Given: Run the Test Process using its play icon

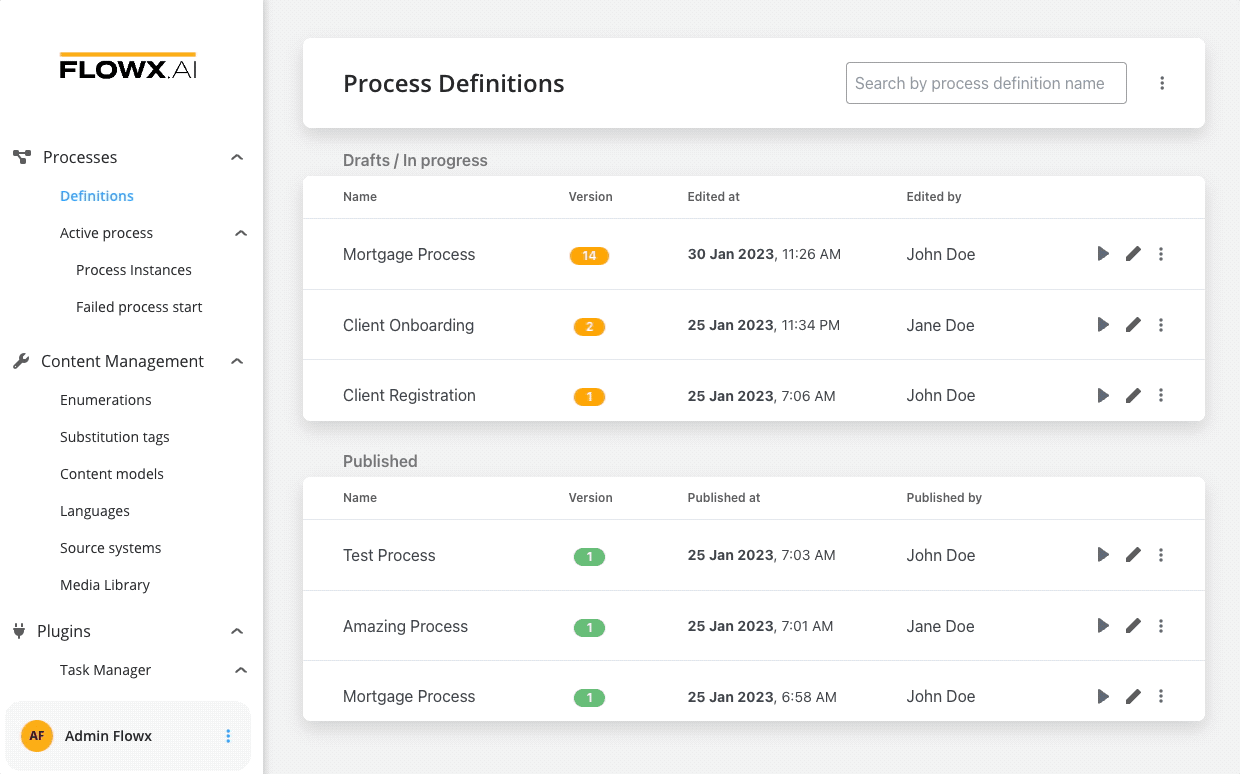Looking at the screenshot, I should tap(1102, 555).
